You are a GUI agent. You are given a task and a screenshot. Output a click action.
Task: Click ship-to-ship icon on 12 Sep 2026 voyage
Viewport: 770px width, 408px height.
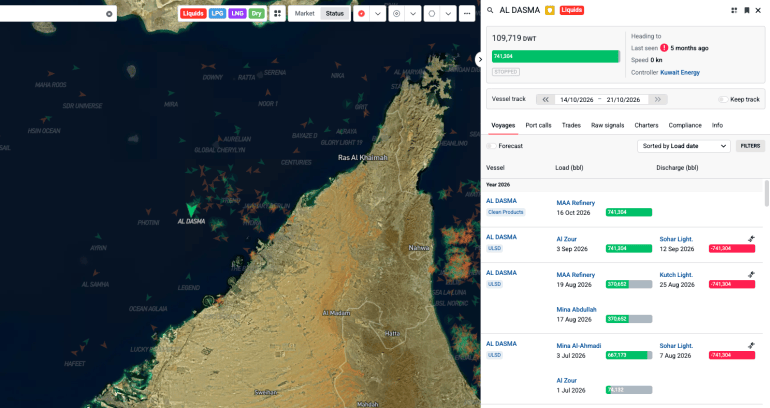751,239
